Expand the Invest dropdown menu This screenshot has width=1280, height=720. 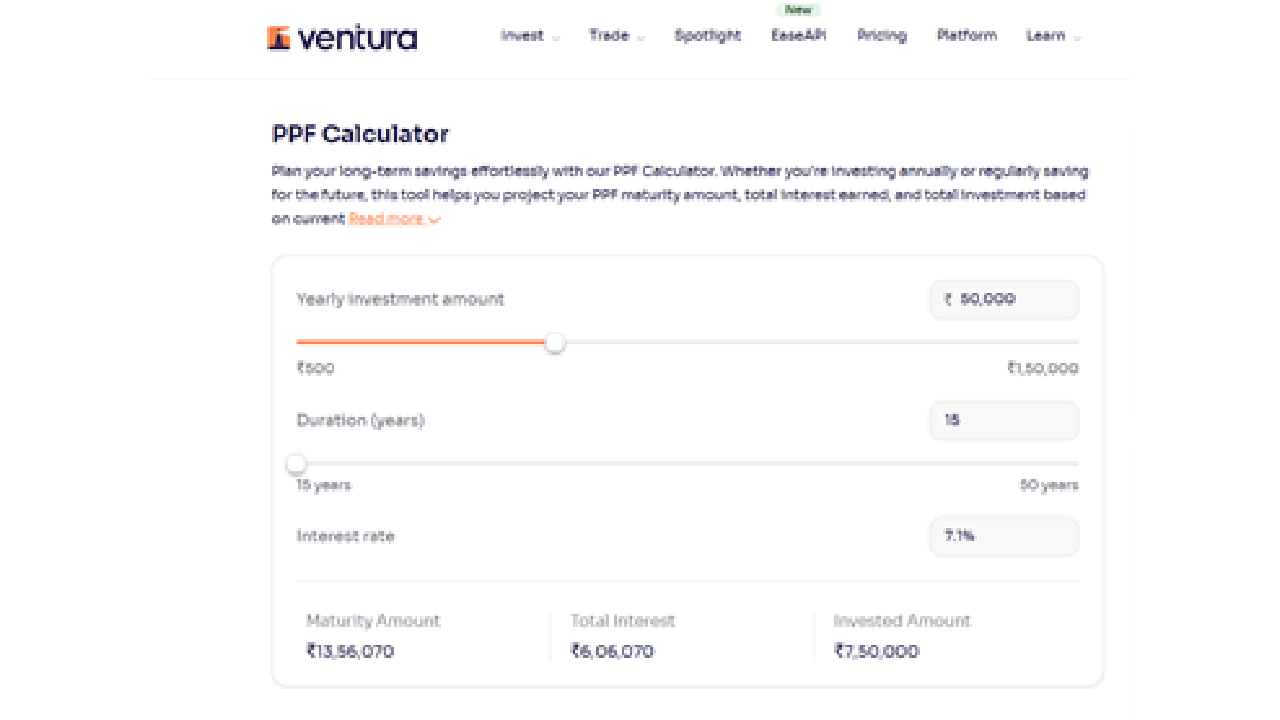[x=529, y=36]
